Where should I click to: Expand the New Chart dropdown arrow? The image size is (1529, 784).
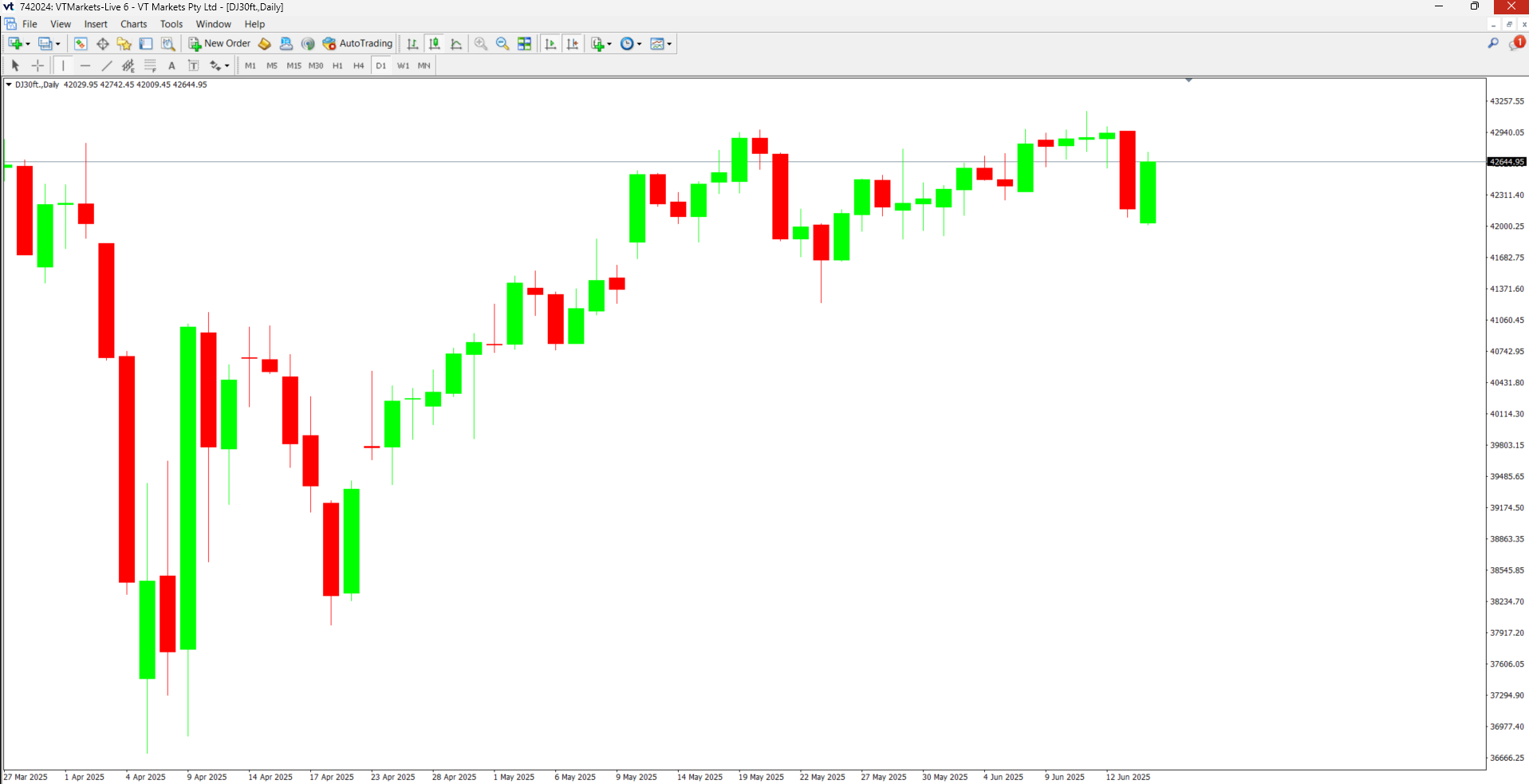pyautogui.click(x=28, y=44)
